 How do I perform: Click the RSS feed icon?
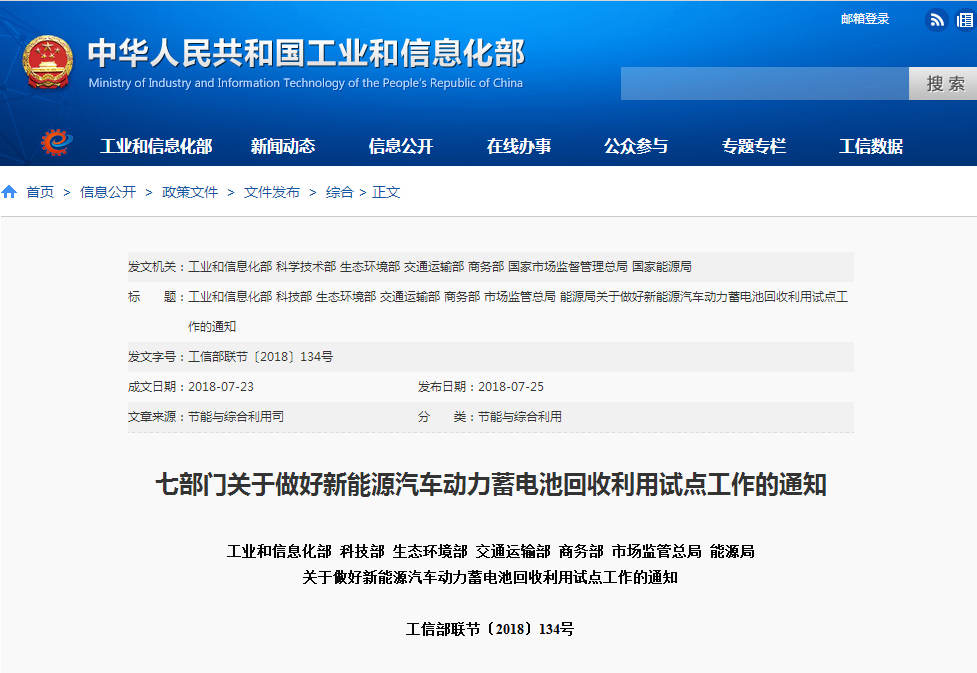[x=936, y=19]
